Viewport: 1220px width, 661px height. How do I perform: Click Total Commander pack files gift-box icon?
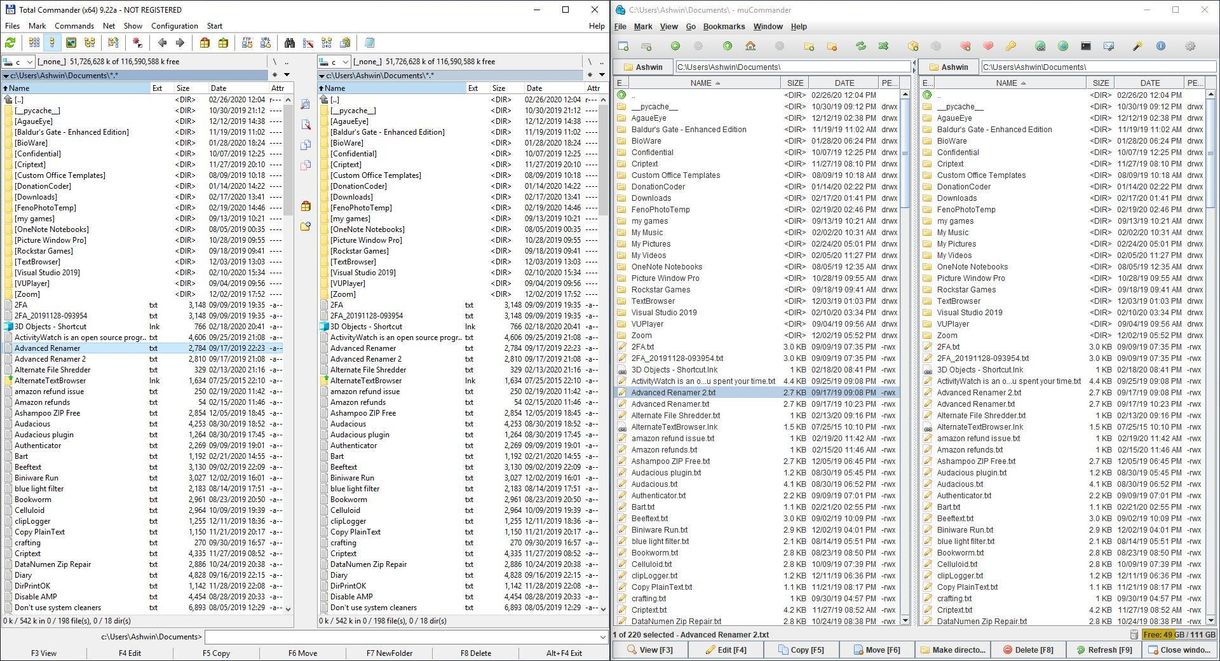pyautogui.click(x=204, y=43)
